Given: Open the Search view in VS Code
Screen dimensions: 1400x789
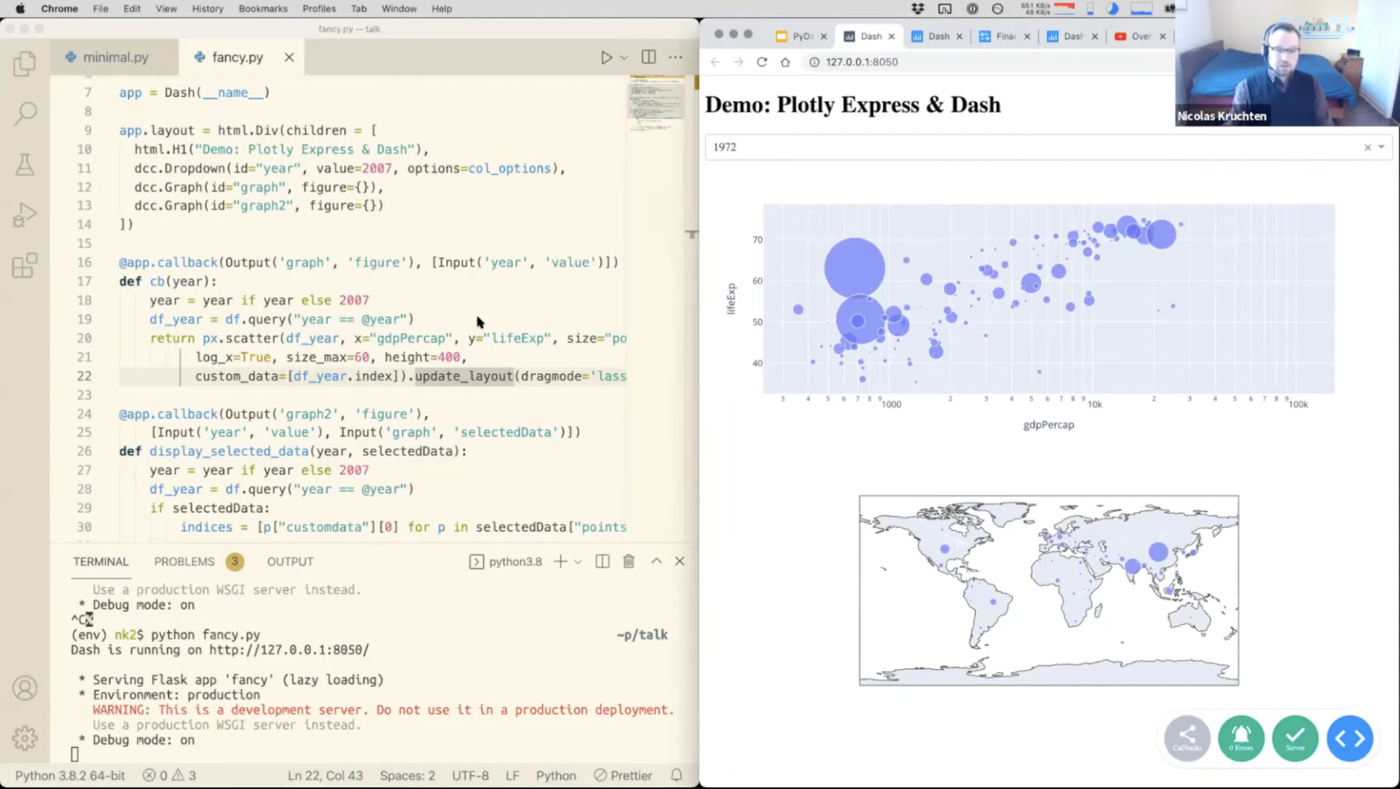Looking at the screenshot, I should click(25, 114).
